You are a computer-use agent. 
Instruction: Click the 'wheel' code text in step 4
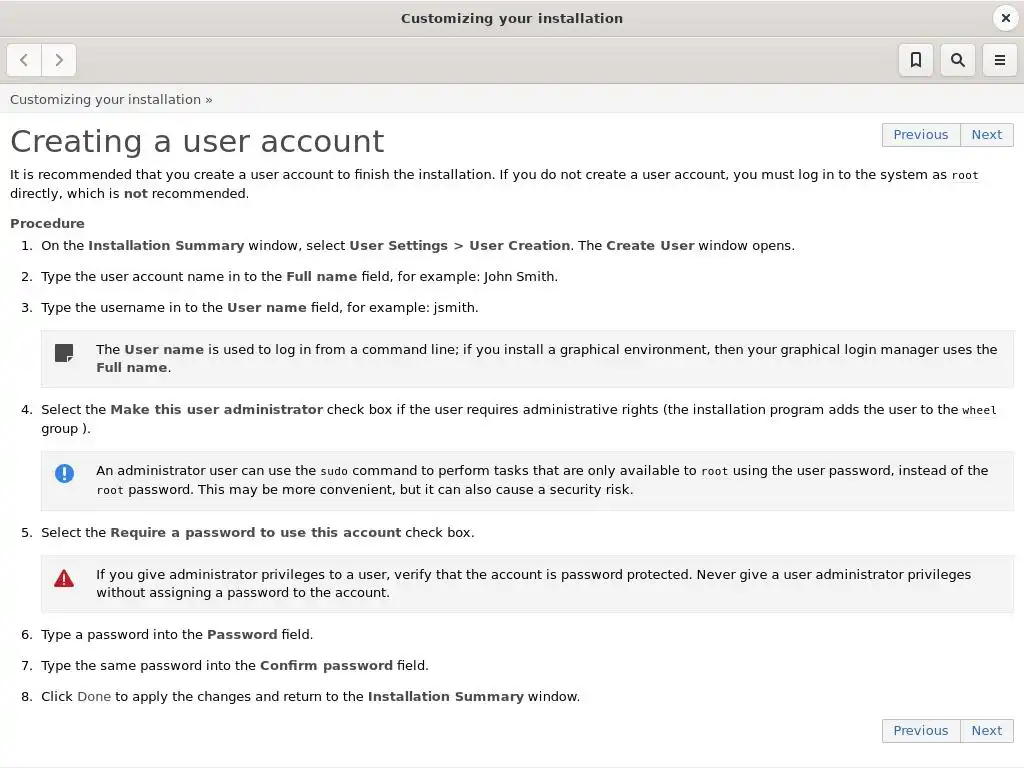pyautogui.click(x=979, y=410)
